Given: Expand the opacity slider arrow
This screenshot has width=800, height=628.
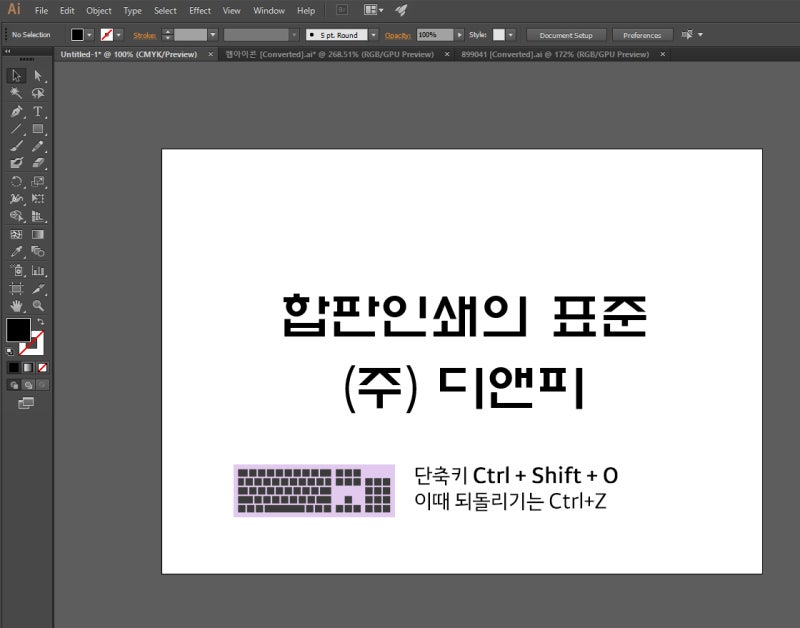Looking at the screenshot, I should coord(460,35).
